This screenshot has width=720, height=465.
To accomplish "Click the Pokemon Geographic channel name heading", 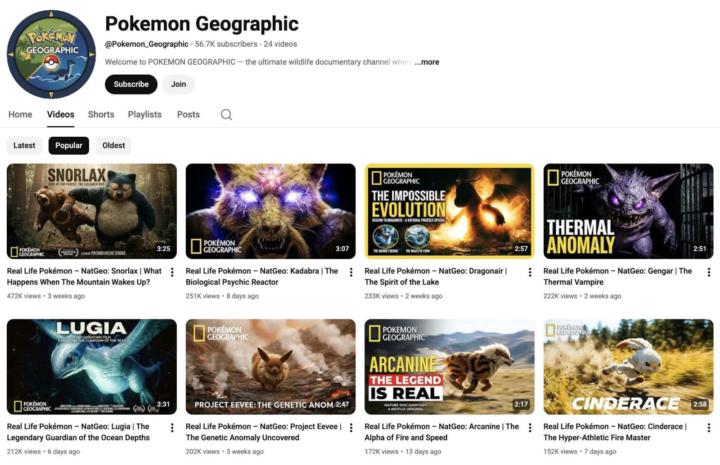I will click(x=202, y=24).
